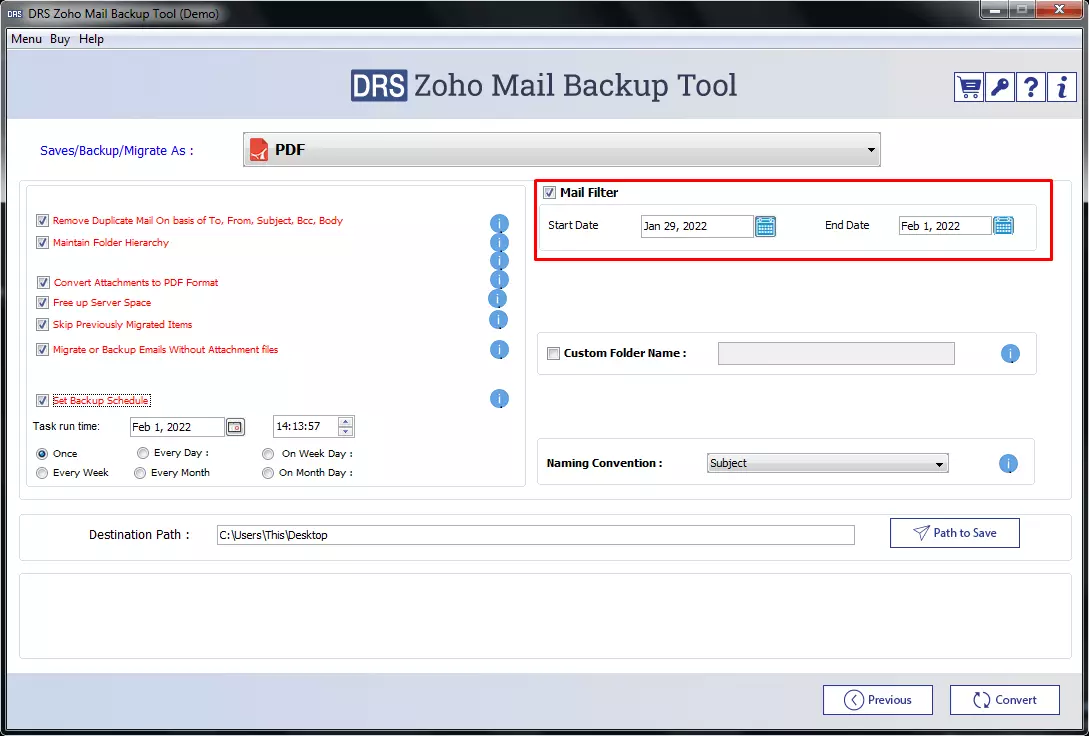Show info for Maintain Folder Hierarchy
This screenshot has height=736, width=1089.
[x=499, y=243]
